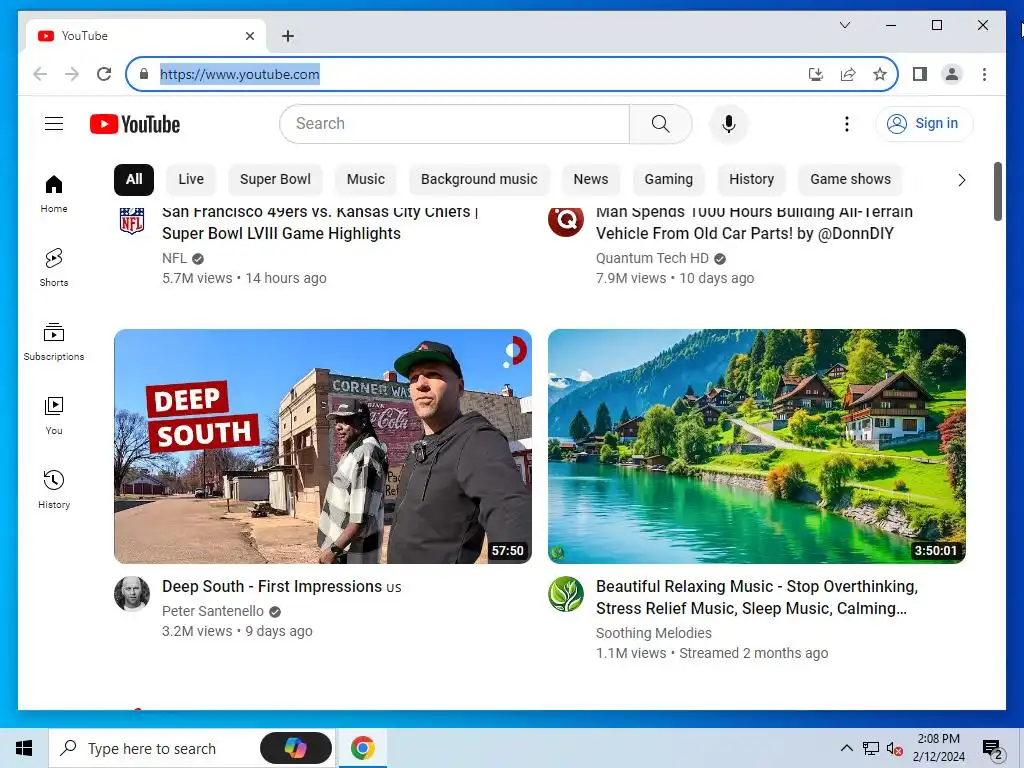The width and height of the screenshot is (1024, 768).
Task: Click the install app icon in address bar
Action: 816,74
